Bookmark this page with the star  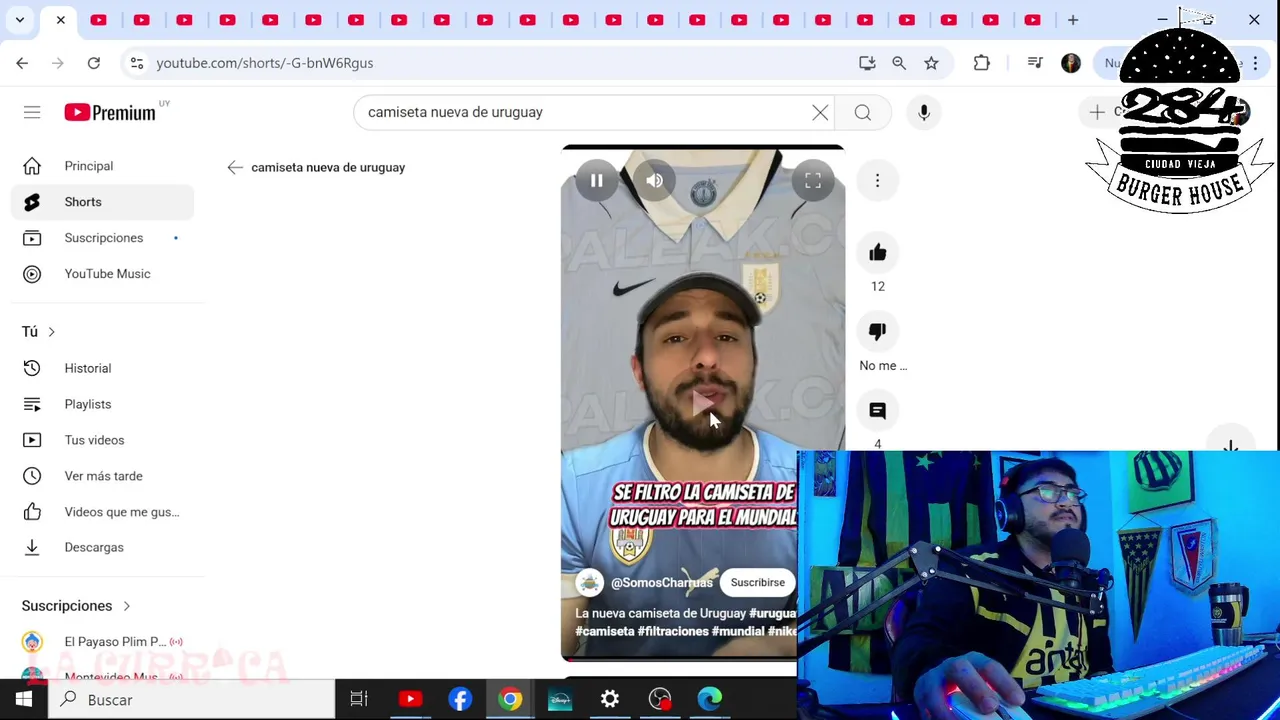pos(931,63)
